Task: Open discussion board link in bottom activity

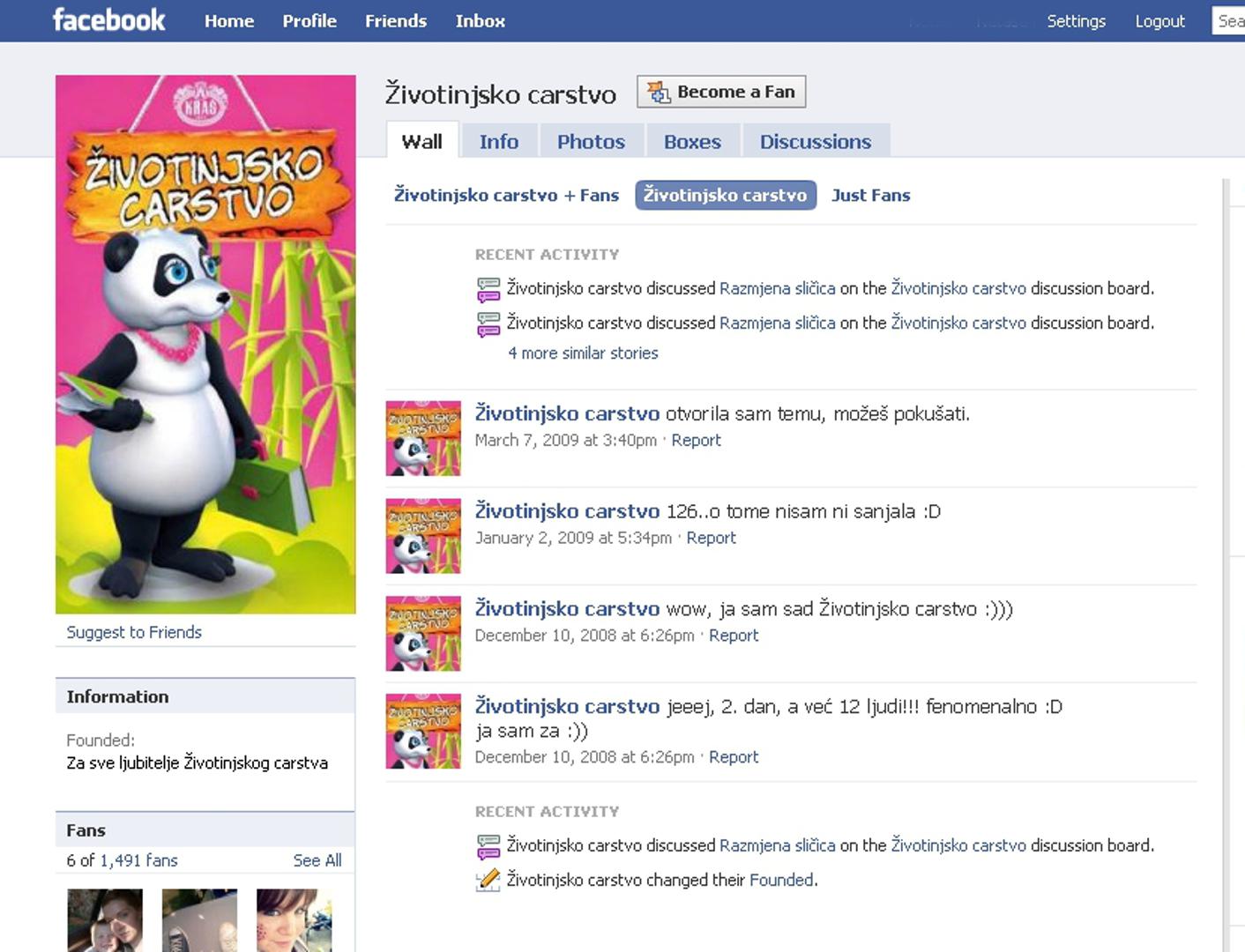Action: (x=958, y=845)
